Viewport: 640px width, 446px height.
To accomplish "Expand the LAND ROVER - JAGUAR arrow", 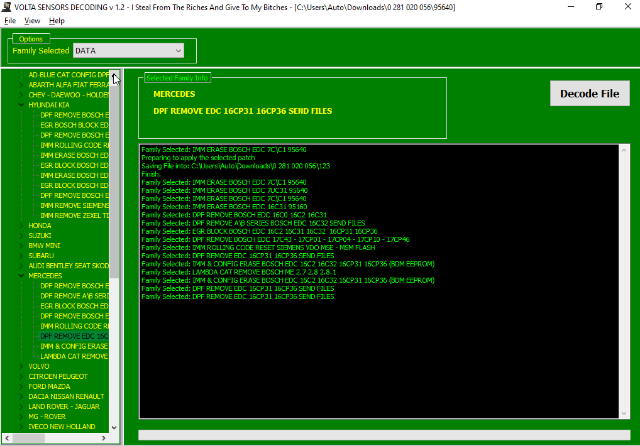I will (21, 407).
